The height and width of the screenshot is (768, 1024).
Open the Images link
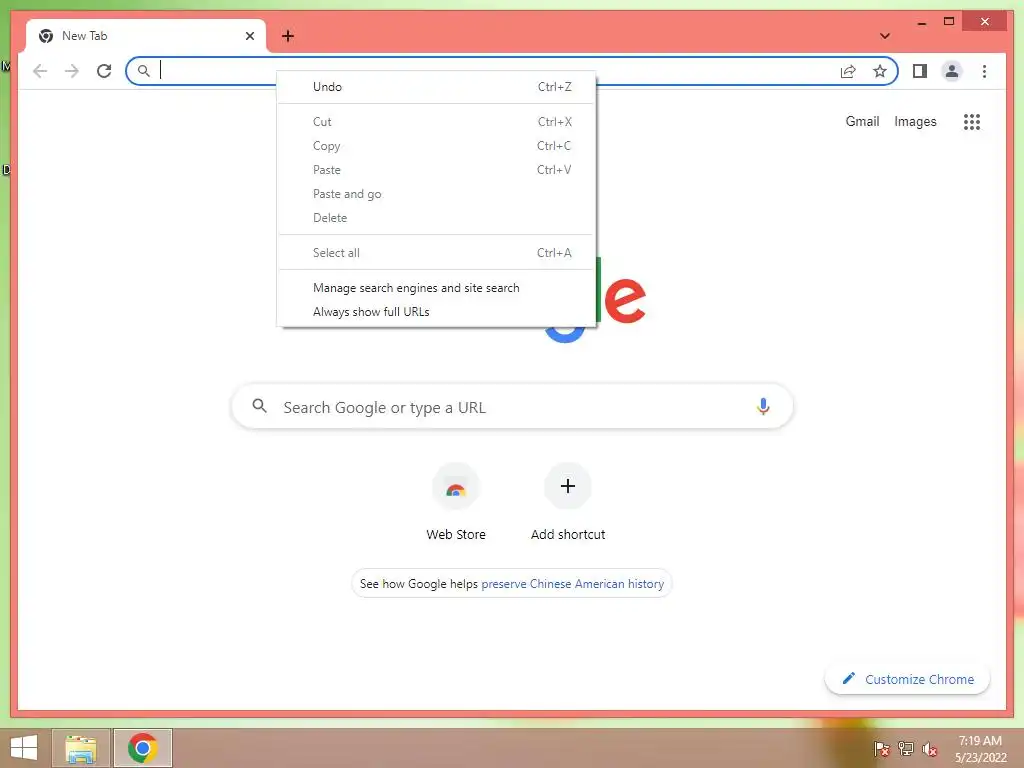pyautogui.click(x=915, y=121)
